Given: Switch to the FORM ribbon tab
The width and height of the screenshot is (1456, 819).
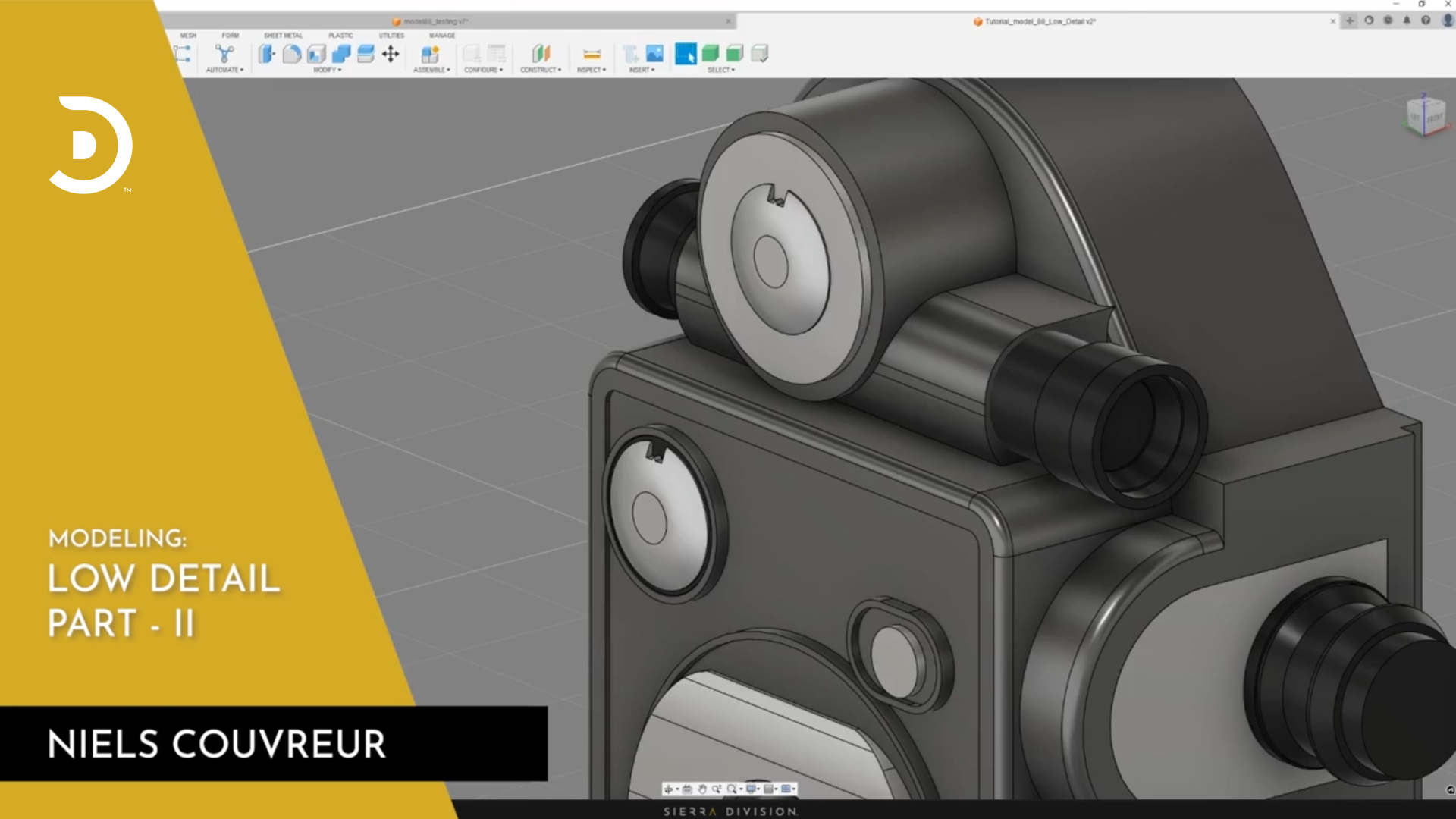Looking at the screenshot, I should pyautogui.click(x=231, y=36).
